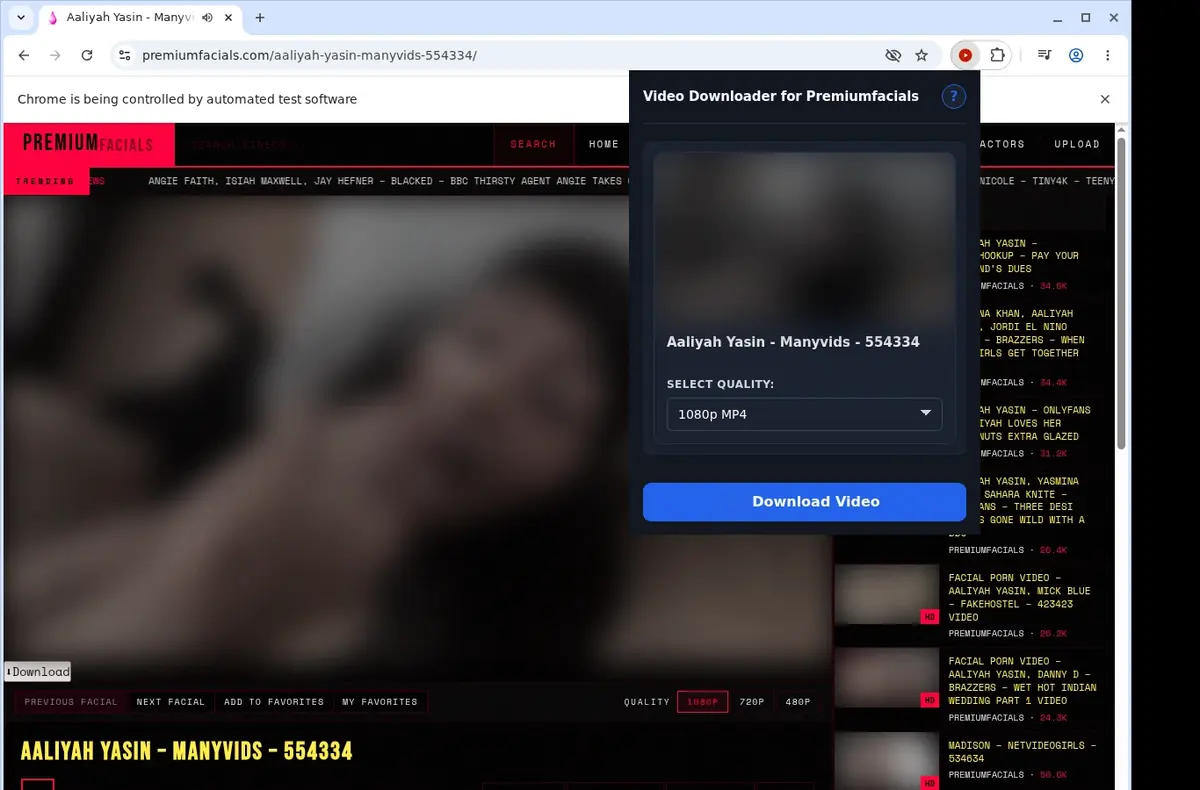Click the site logo in header
This screenshot has height=790, width=1200.
click(x=88, y=143)
